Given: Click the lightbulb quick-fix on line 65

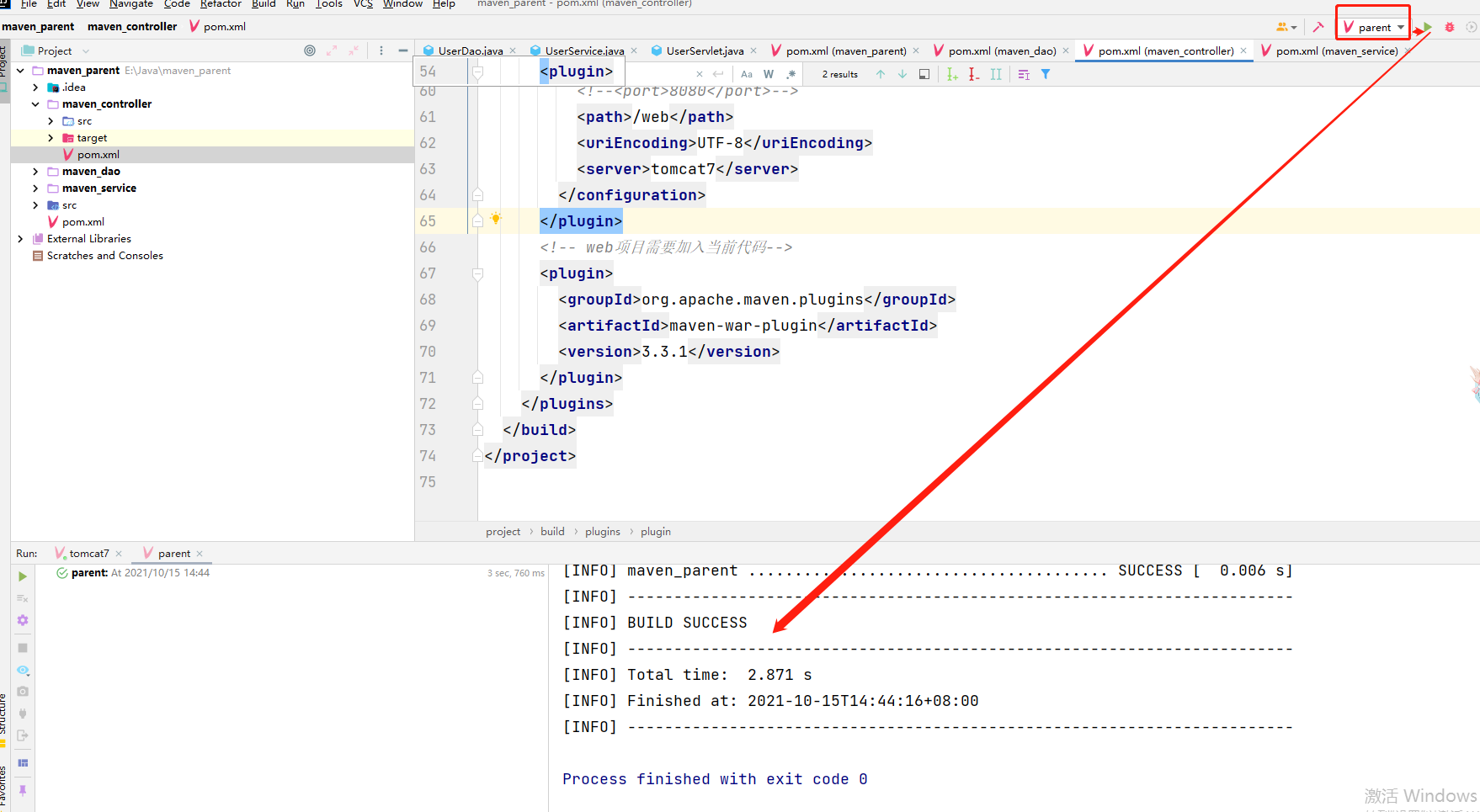Looking at the screenshot, I should click(x=496, y=219).
